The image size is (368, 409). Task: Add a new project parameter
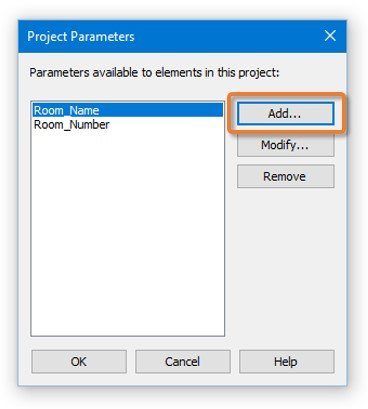coord(285,114)
